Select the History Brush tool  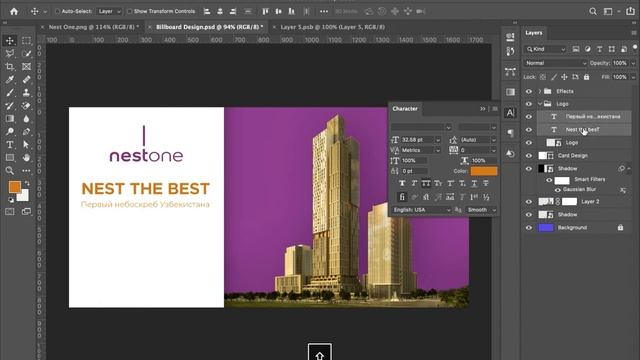coord(10,106)
